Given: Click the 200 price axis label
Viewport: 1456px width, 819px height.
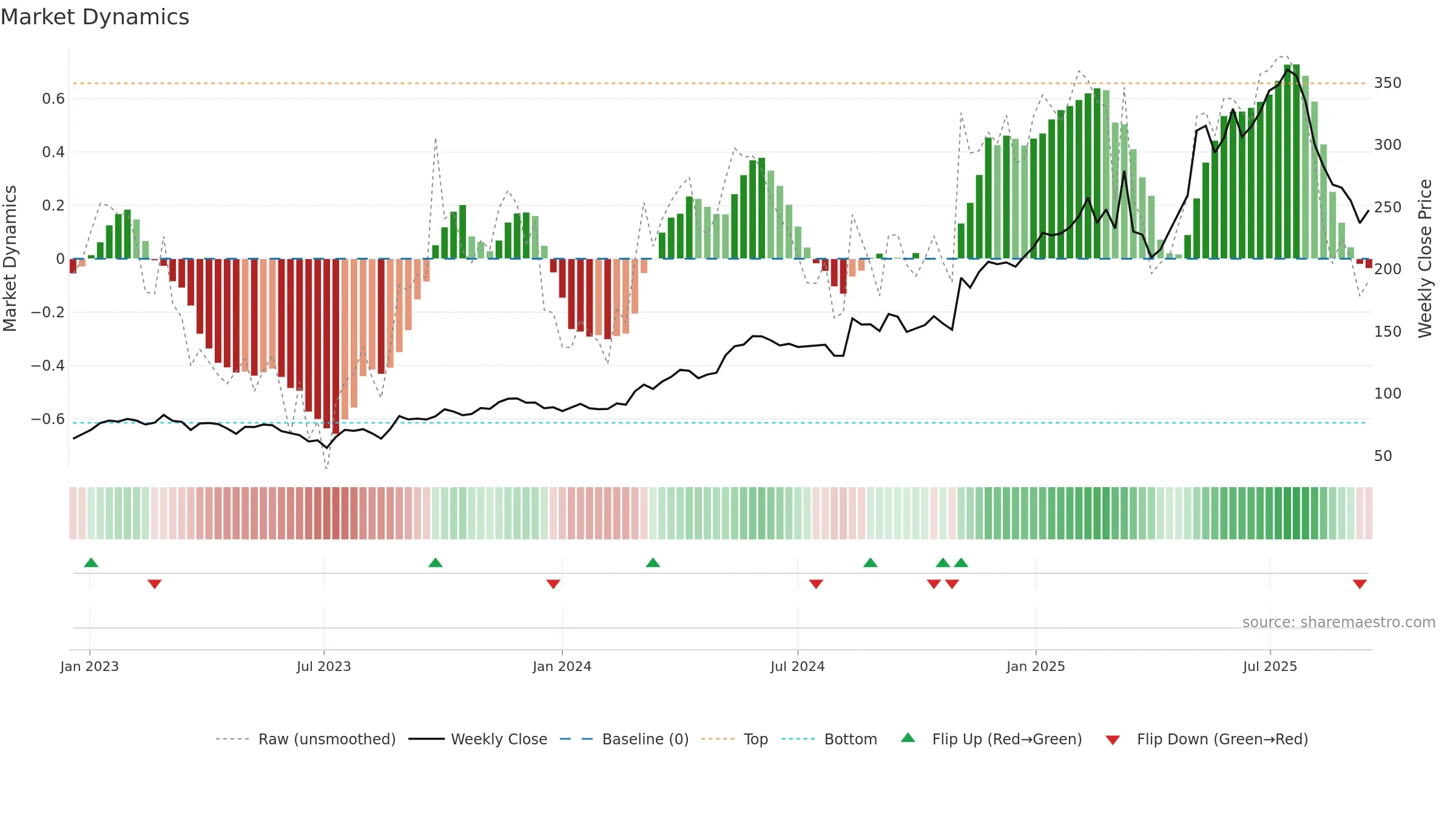Looking at the screenshot, I should click(x=1388, y=269).
